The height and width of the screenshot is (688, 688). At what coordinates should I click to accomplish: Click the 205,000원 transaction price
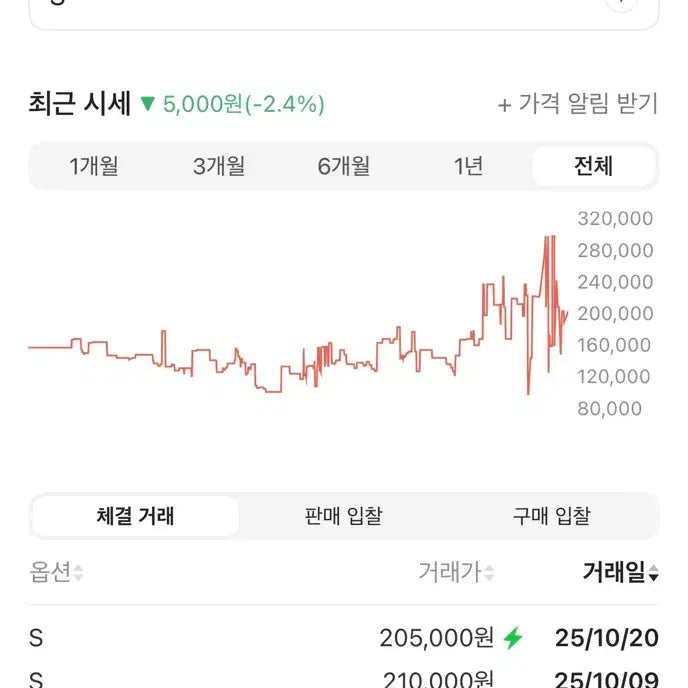436,638
